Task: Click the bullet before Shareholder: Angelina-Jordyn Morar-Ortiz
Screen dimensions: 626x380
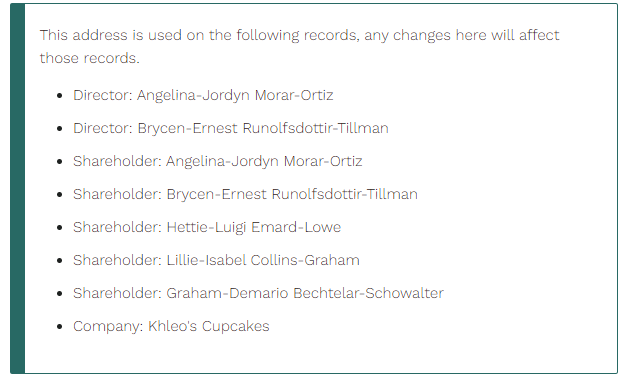Action: pyautogui.click(x=60, y=162)
